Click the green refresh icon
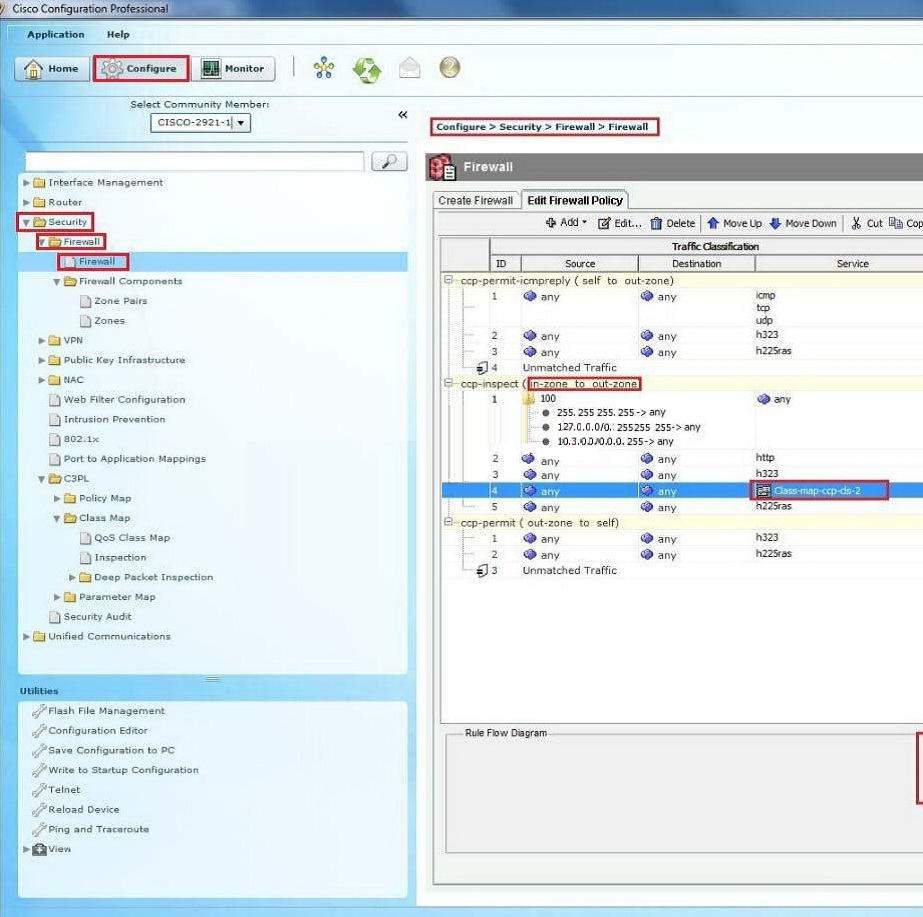 pos(367,69)
